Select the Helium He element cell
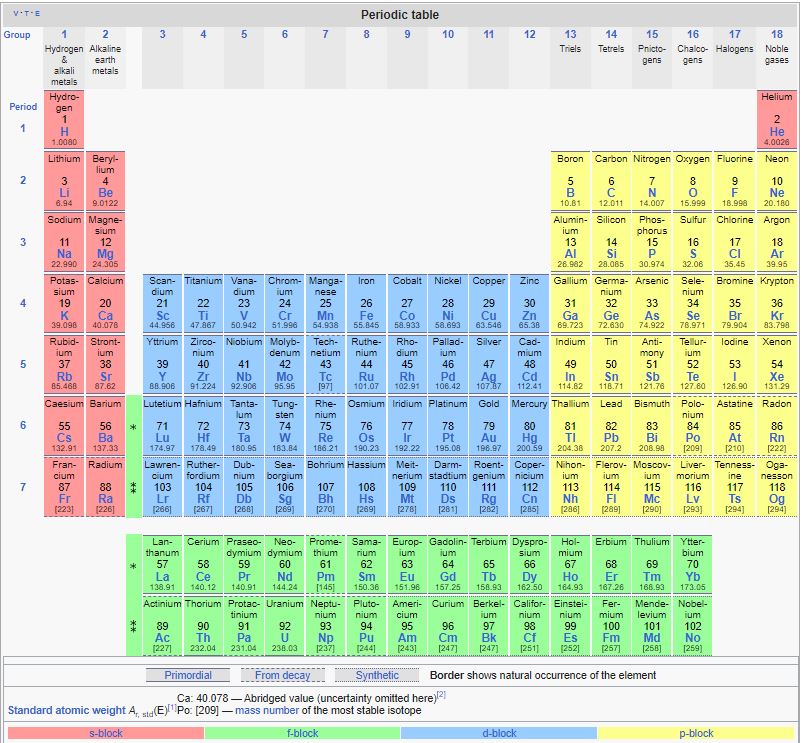 click(x=776, y=120)
